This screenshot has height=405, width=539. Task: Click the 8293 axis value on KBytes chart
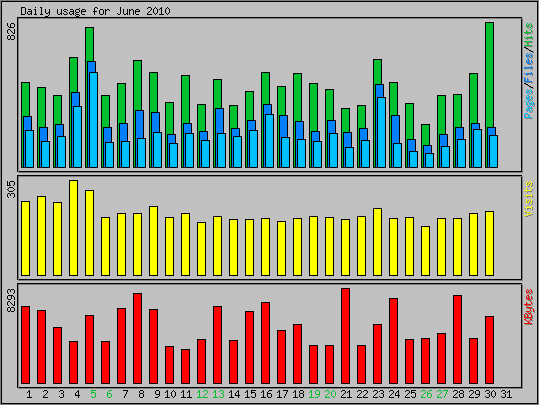11,300
